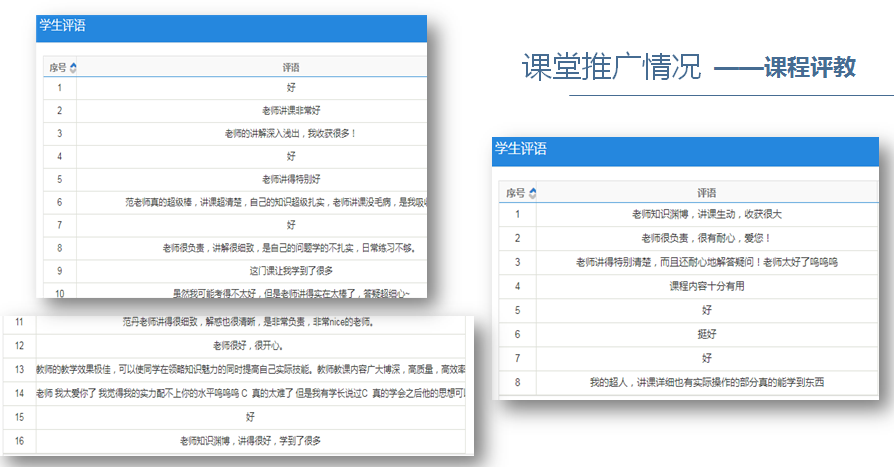Viewport: 894px width, 467px height.
Task: Click sort arrows beside 序号 in table containing '老师讲课非常好'
Action: [x=73, y=68]
